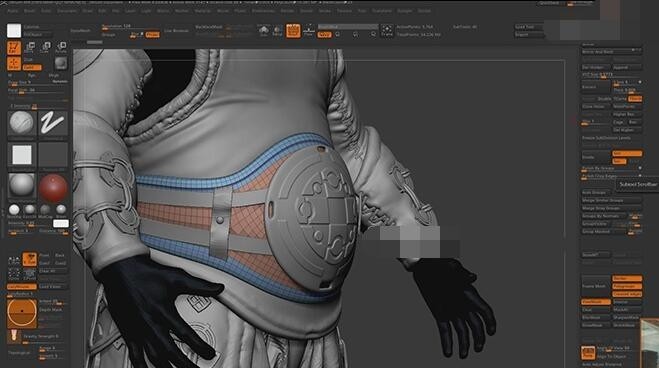Toggle the BackfaceMask option
The height and width of the screenshot is (368, 659).
point(209,27)
